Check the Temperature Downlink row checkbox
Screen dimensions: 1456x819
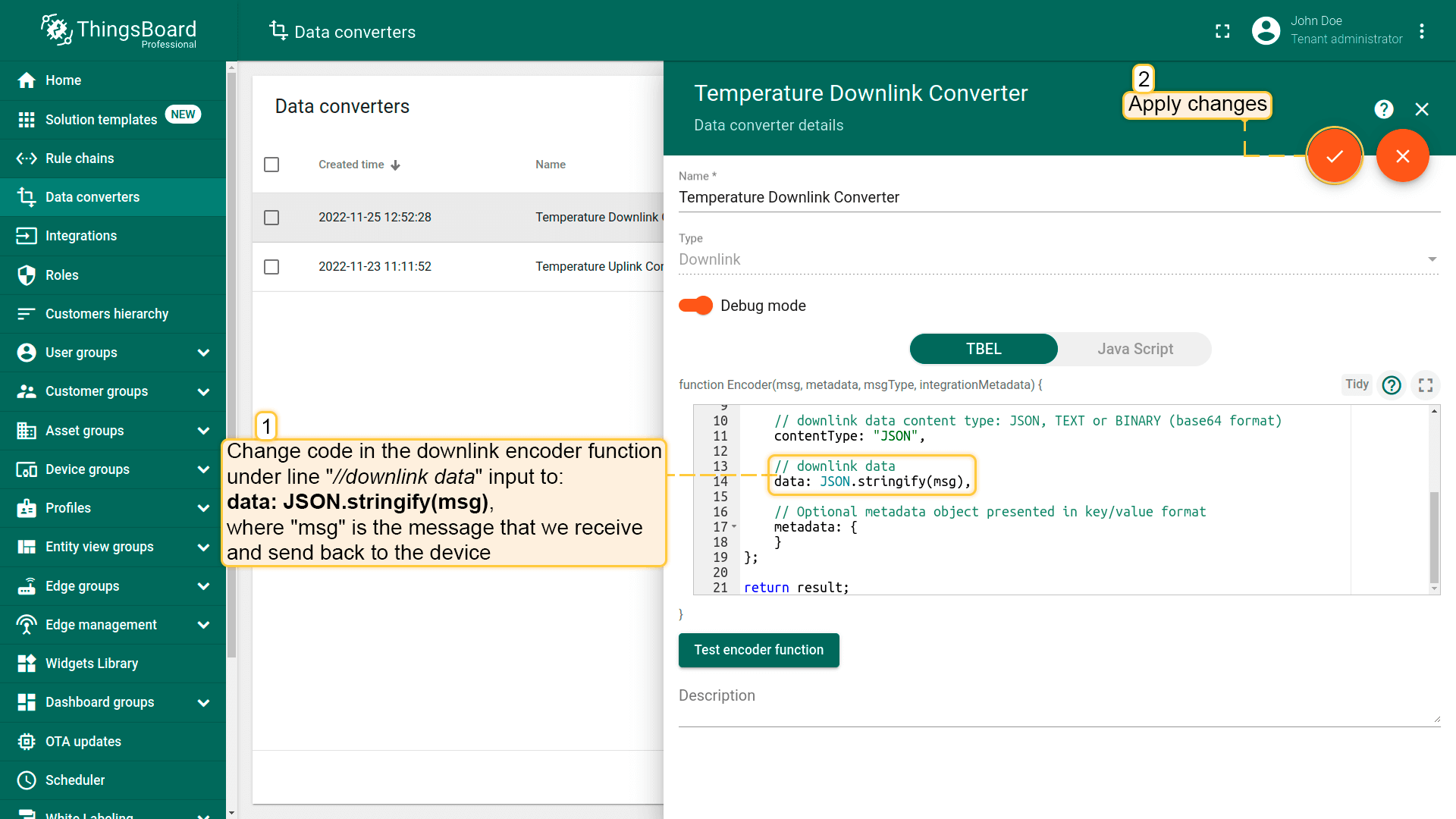(271, 218)
